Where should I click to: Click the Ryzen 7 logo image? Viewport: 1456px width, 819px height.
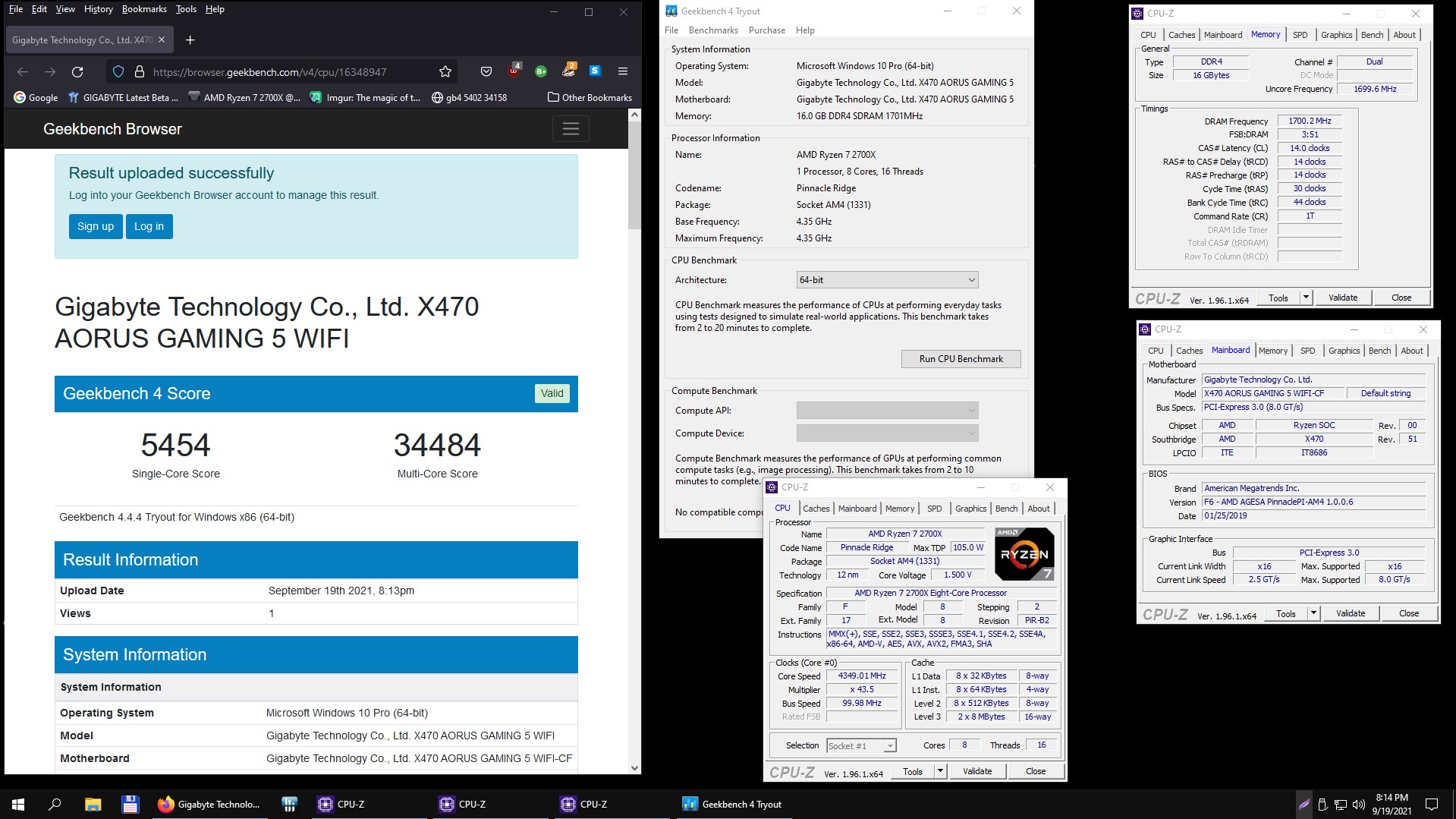1024,554
